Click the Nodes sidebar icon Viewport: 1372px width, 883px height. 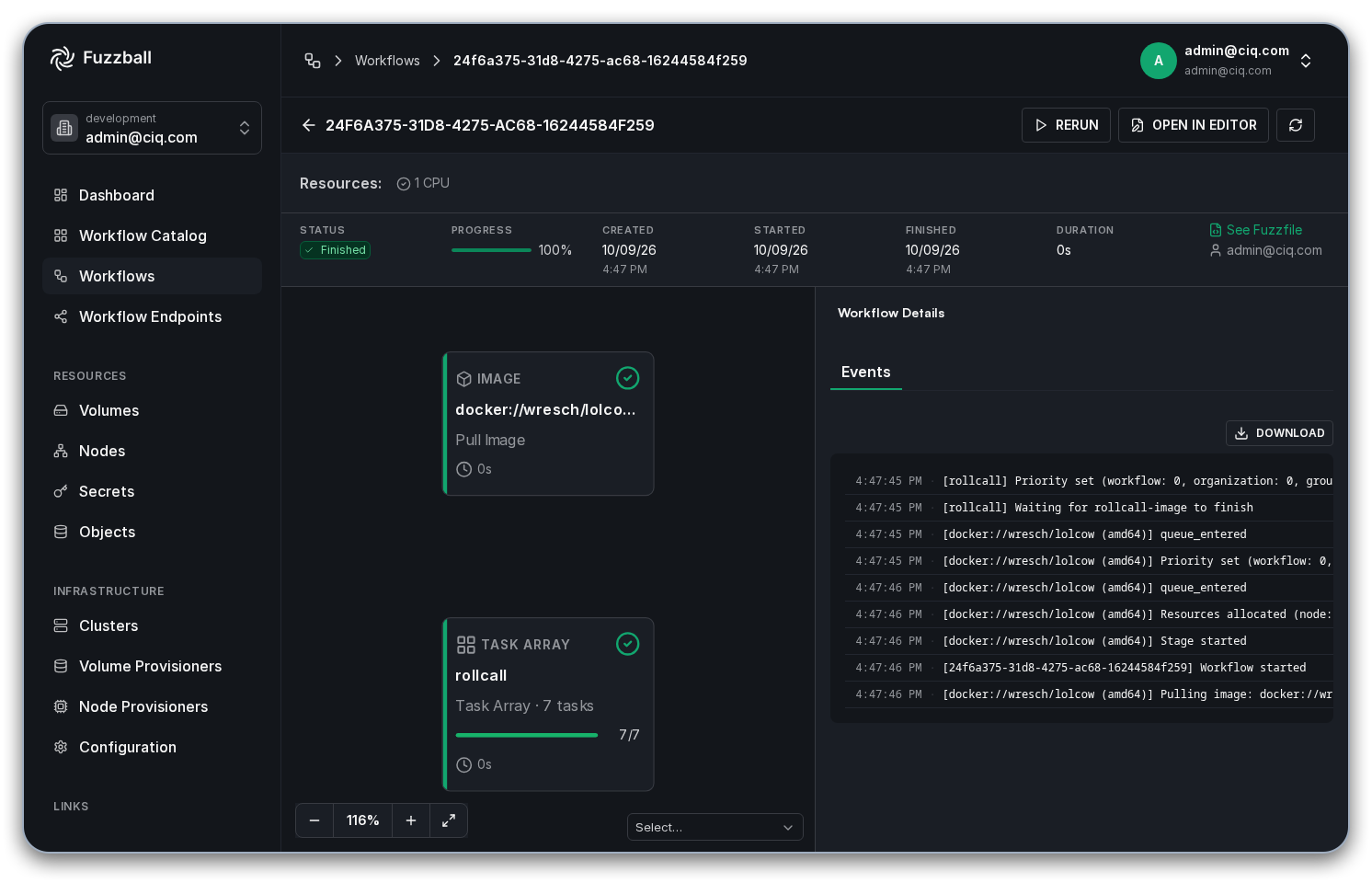[61, 451]
